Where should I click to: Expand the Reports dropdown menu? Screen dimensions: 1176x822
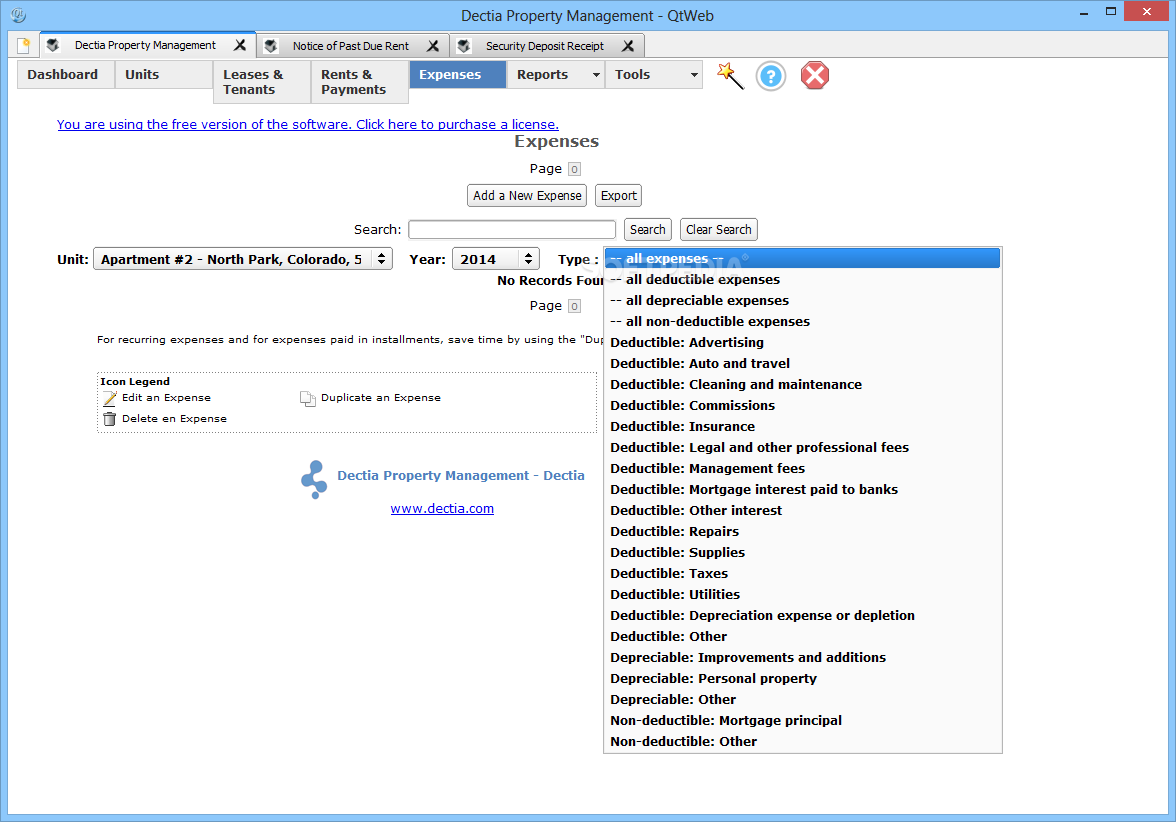[x=556, y=74]
